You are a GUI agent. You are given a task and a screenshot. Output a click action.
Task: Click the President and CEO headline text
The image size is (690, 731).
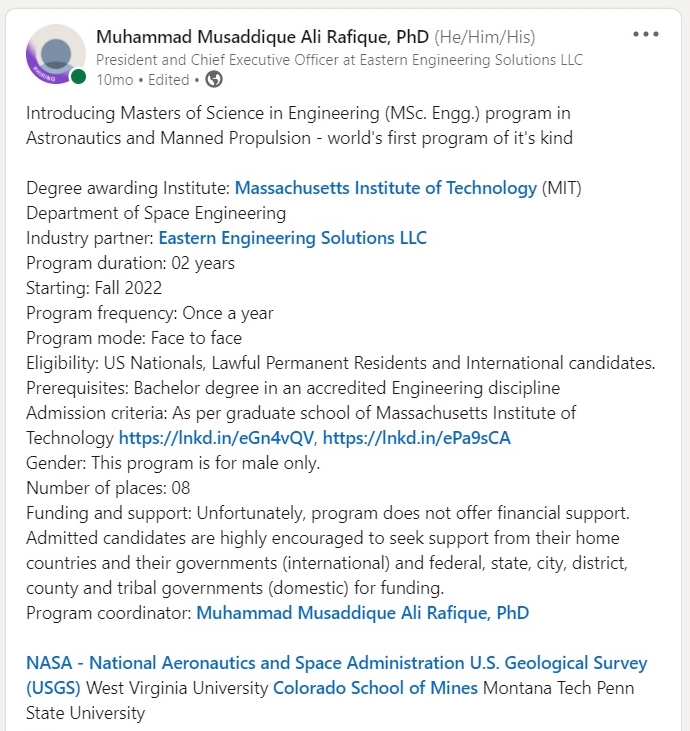tap(339, 60)
